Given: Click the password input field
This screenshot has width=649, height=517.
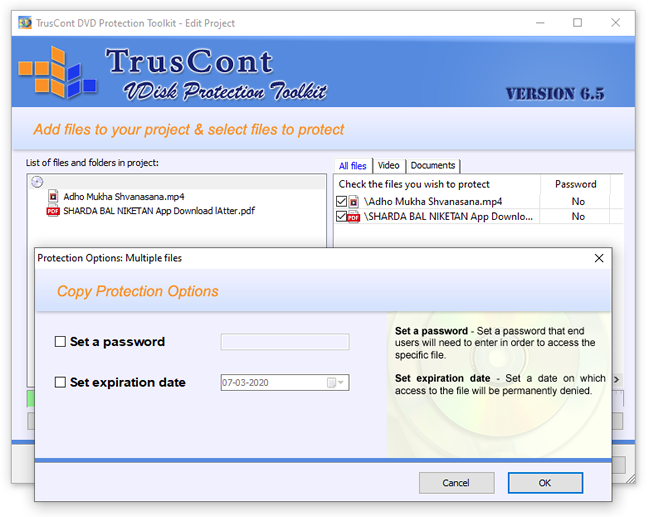Looking at the screenshot, I should coord(285,342).
